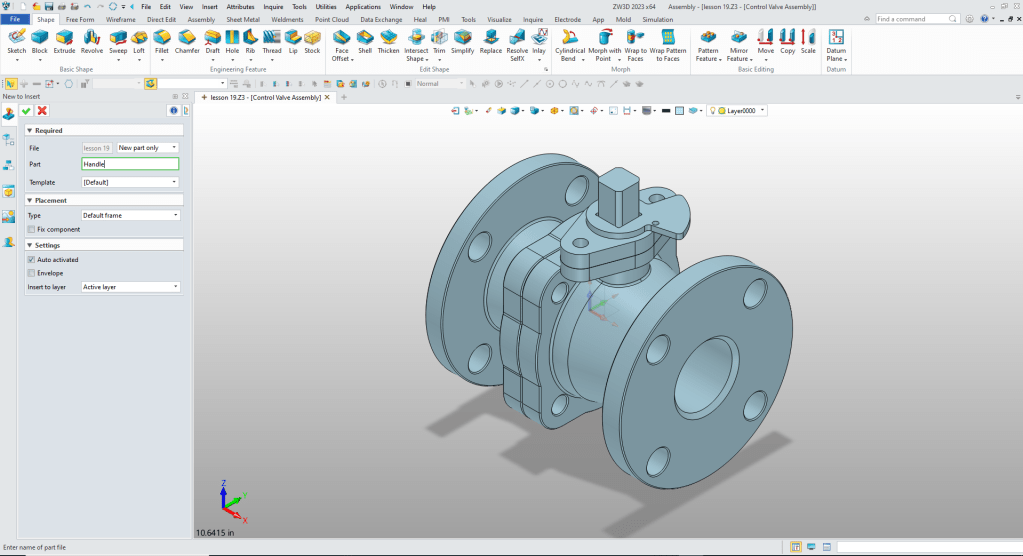This screenshot has width=1023, height=556.
Task: Click the Revolve feature icon
Action: pyautogui.click(x=92, y=39)
